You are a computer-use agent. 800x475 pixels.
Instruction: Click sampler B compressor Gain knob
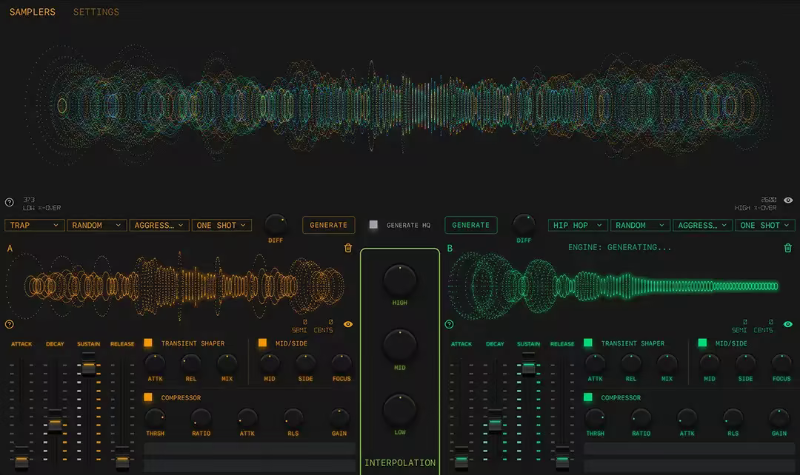click(779, 418)
